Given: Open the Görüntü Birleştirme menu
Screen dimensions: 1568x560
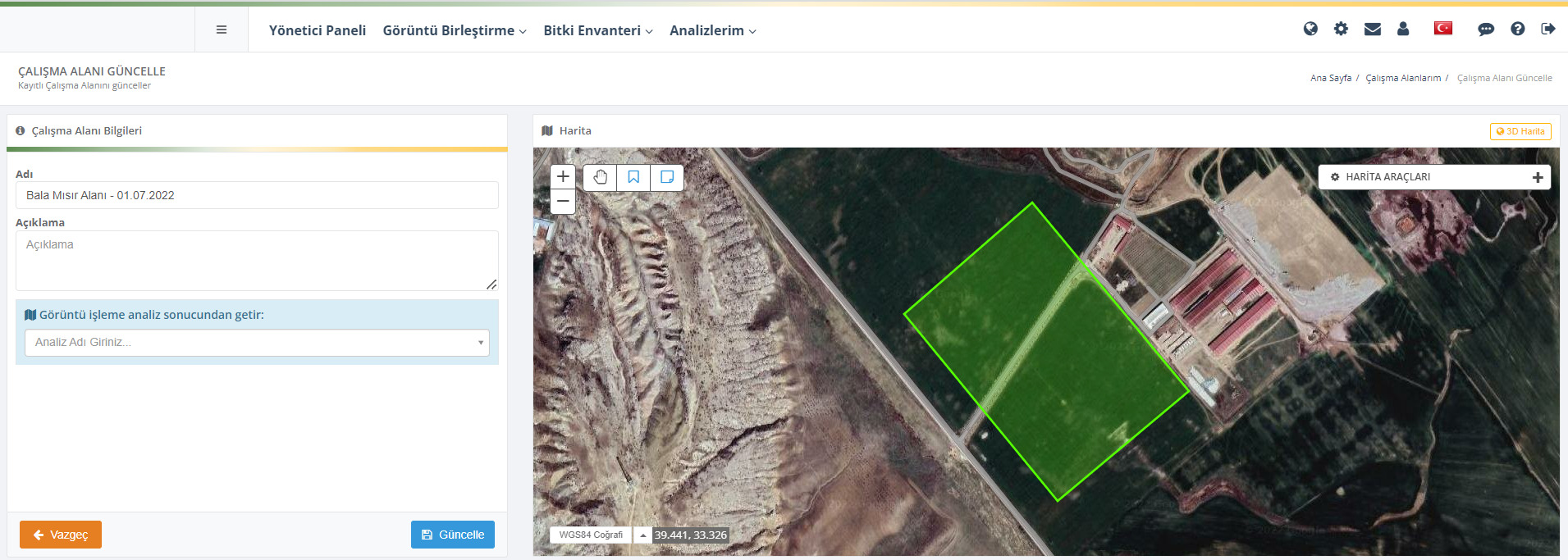Looking at the screenshot, I should point(454,30).
